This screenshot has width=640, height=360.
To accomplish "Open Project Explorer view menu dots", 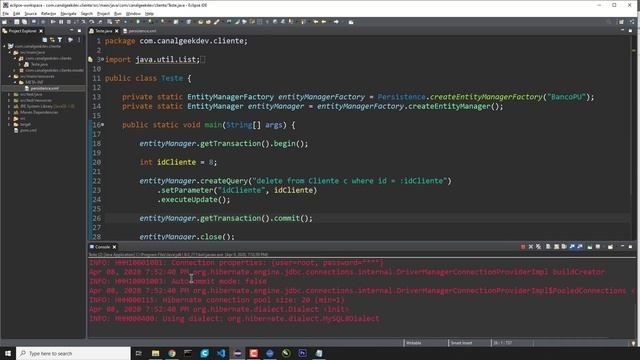I will tap(79, 40).
